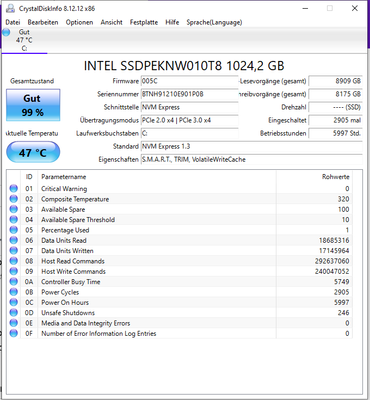Image resolution: width=370 pixels, height=400 pixels.
Task: Click the Firmware field showing 005C
Action: [x=189, y=81]
